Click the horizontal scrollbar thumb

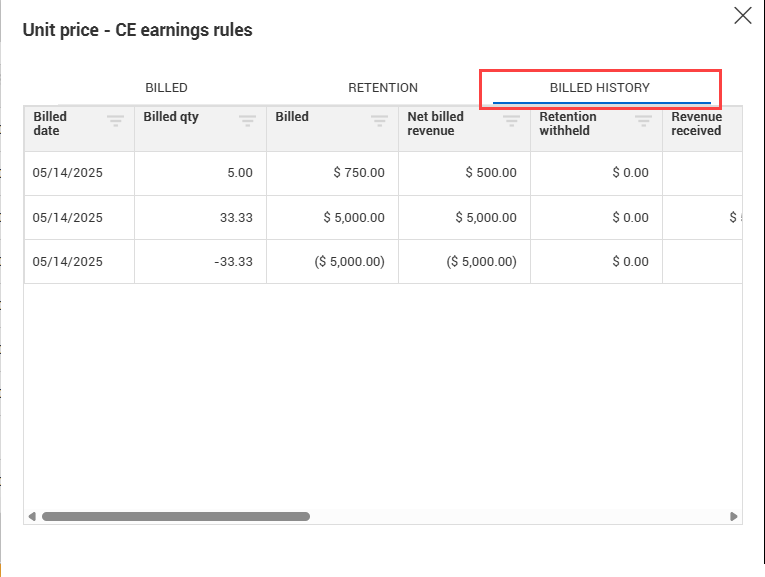(x=175, y=517)
